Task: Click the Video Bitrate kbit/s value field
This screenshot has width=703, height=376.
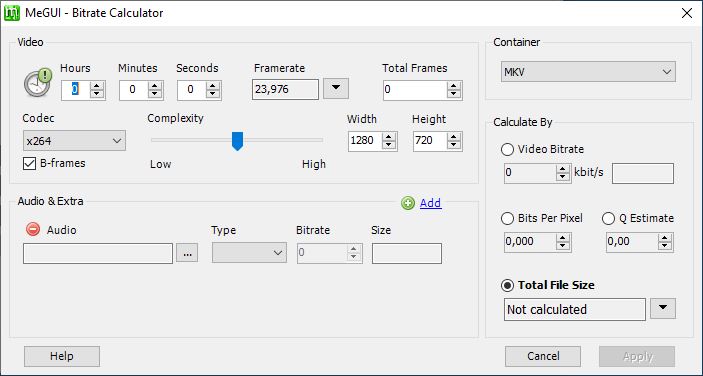Action: coord(530,173)
